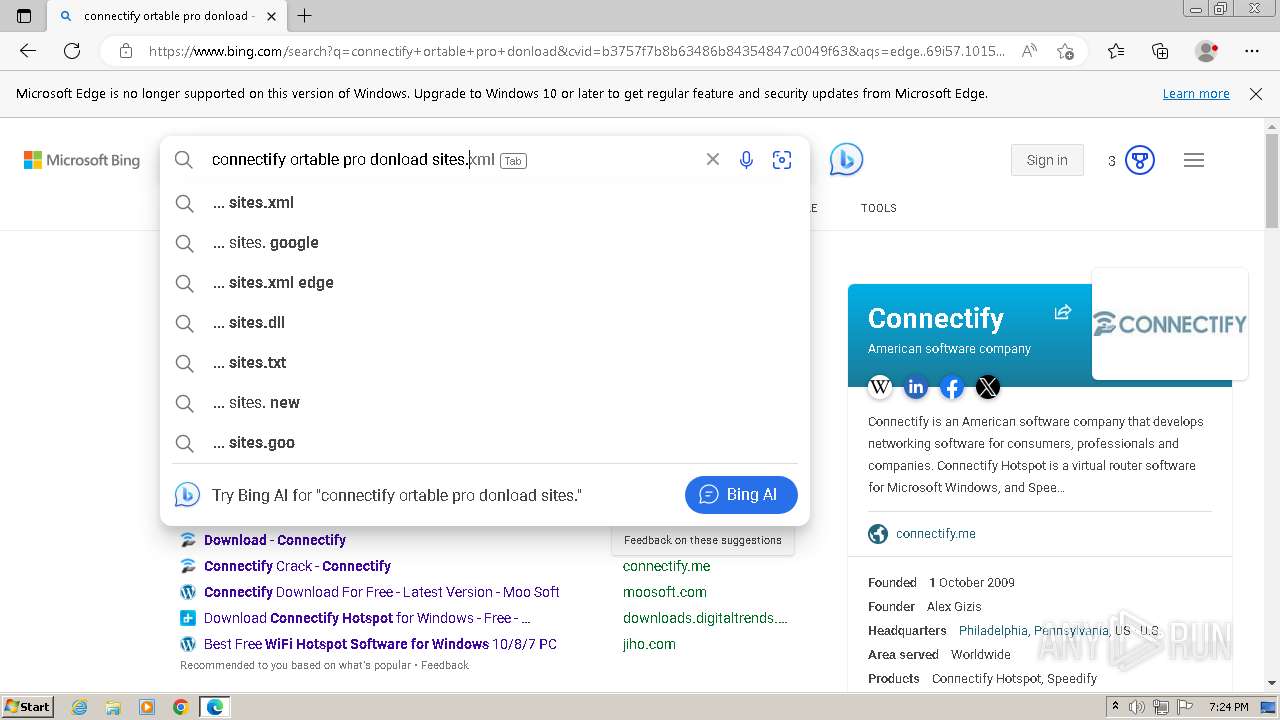Viewport: 1280px width, 720px height.
Task: Open the connectify.me website link
Action: [x=935, y=534]
